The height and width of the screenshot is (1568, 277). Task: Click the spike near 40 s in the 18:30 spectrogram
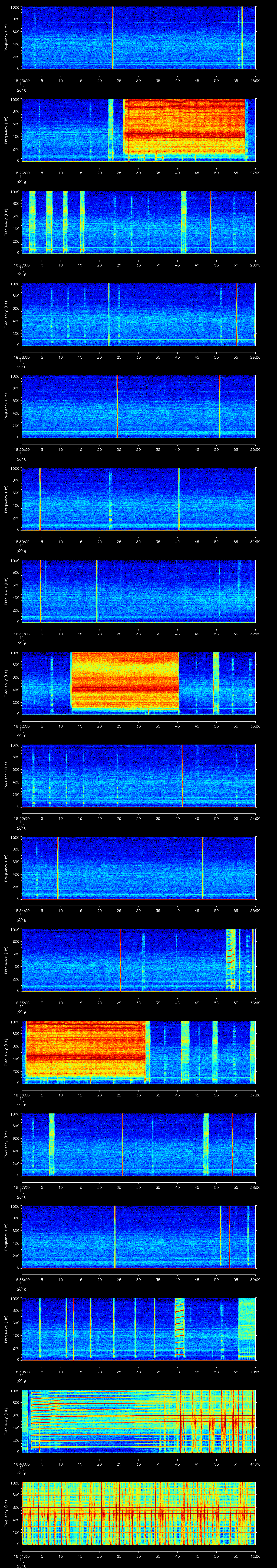179,499
